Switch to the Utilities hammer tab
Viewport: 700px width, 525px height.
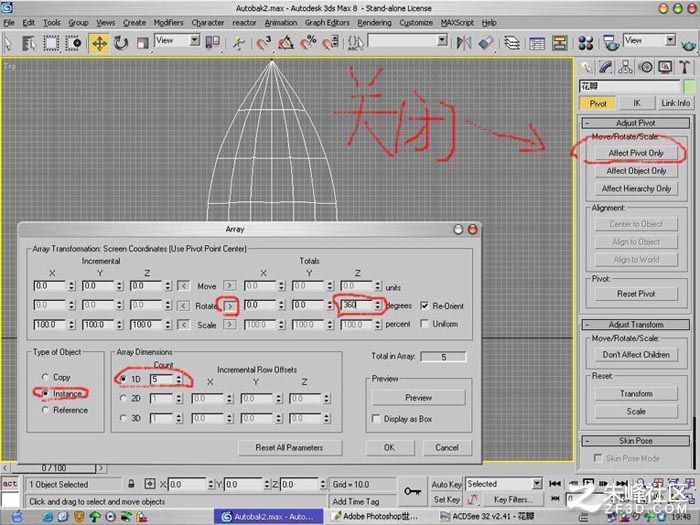684,67
